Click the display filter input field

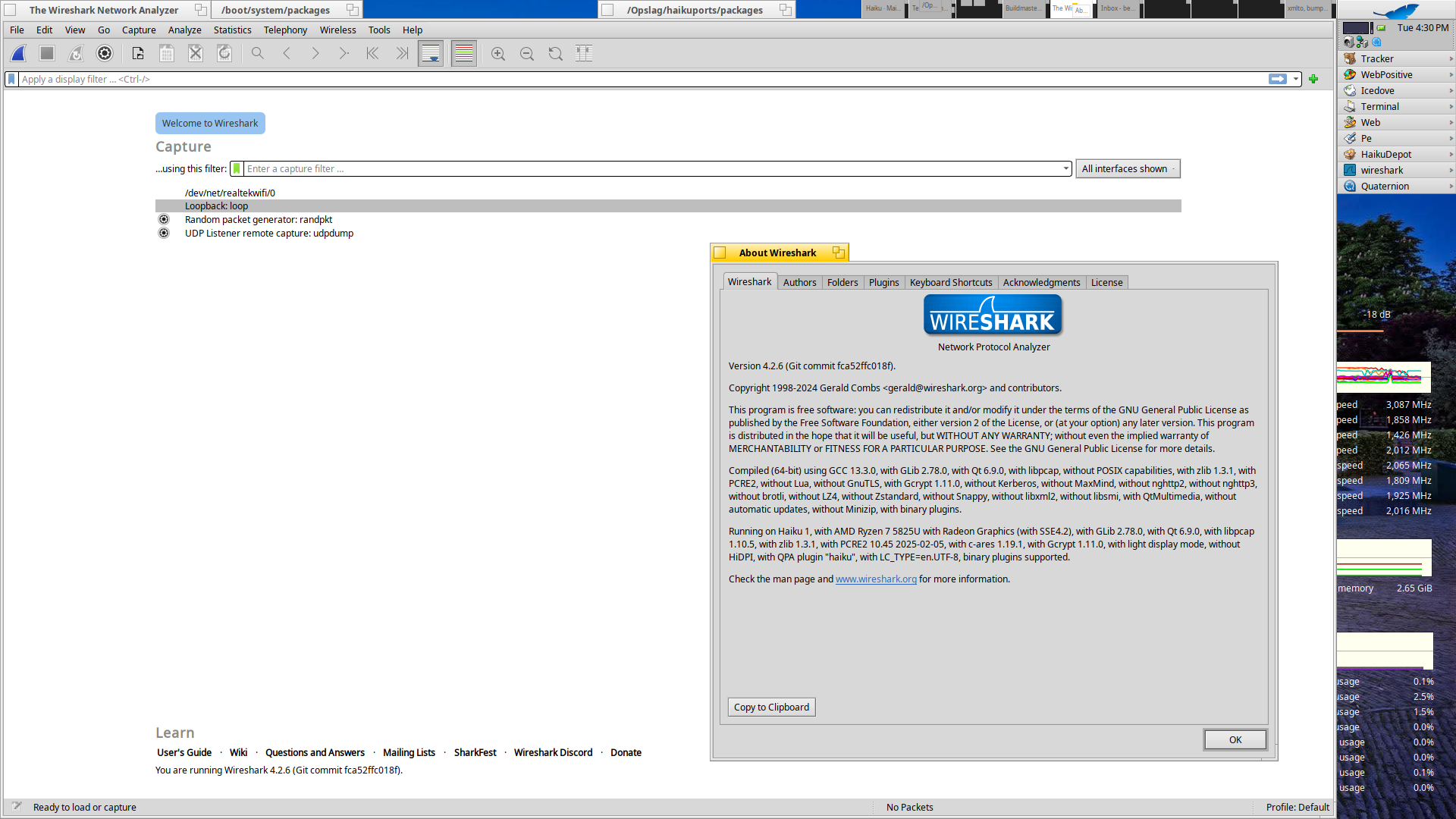642,79
